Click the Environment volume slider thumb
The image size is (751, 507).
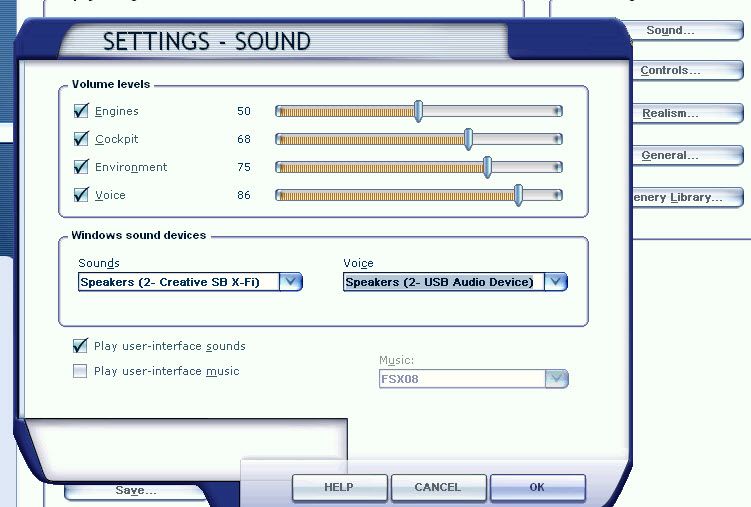coord(488,167)
